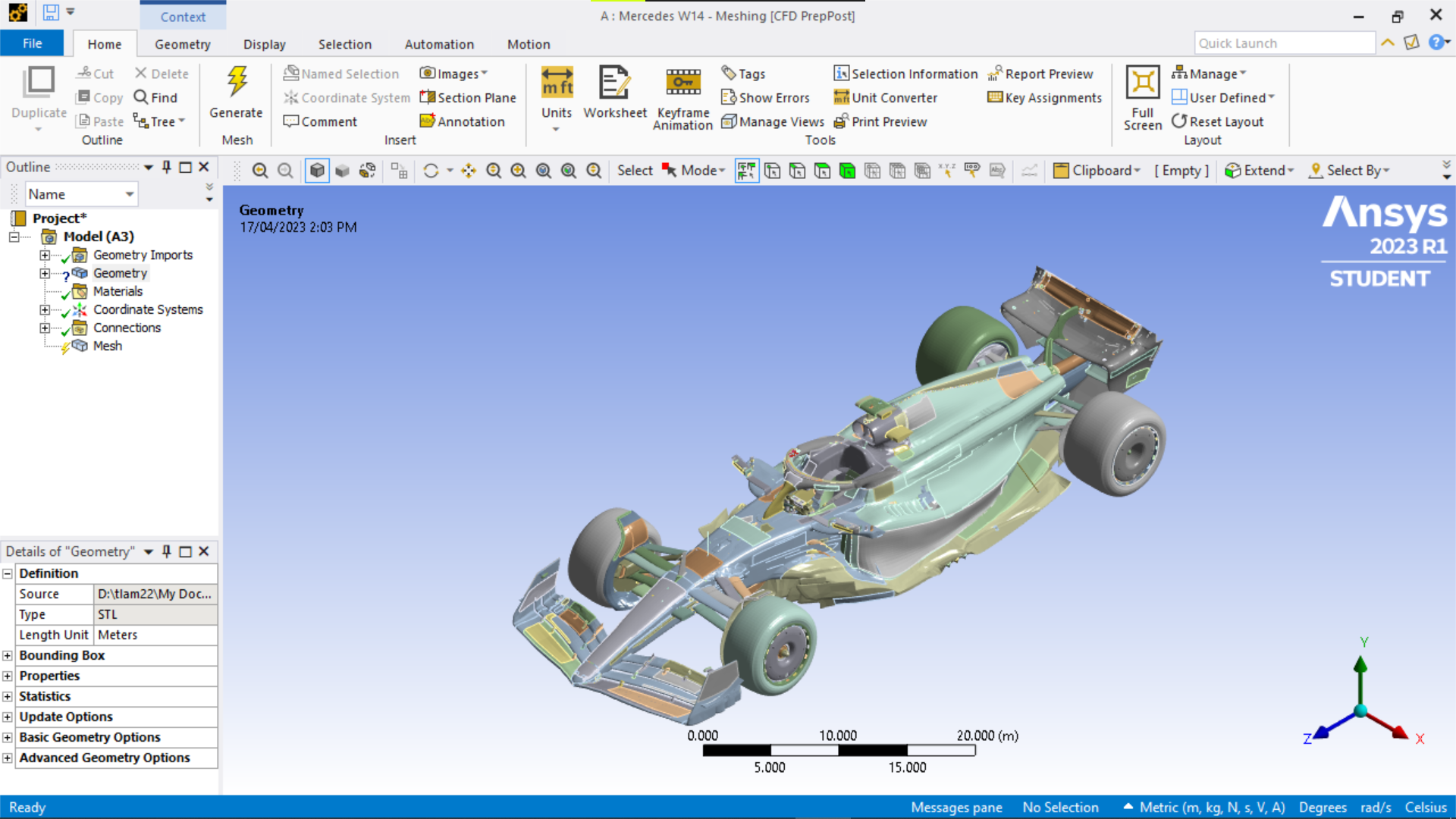Screen dimensions: 1456x819
Task: Open Print Preview
Action: point(880,121)
